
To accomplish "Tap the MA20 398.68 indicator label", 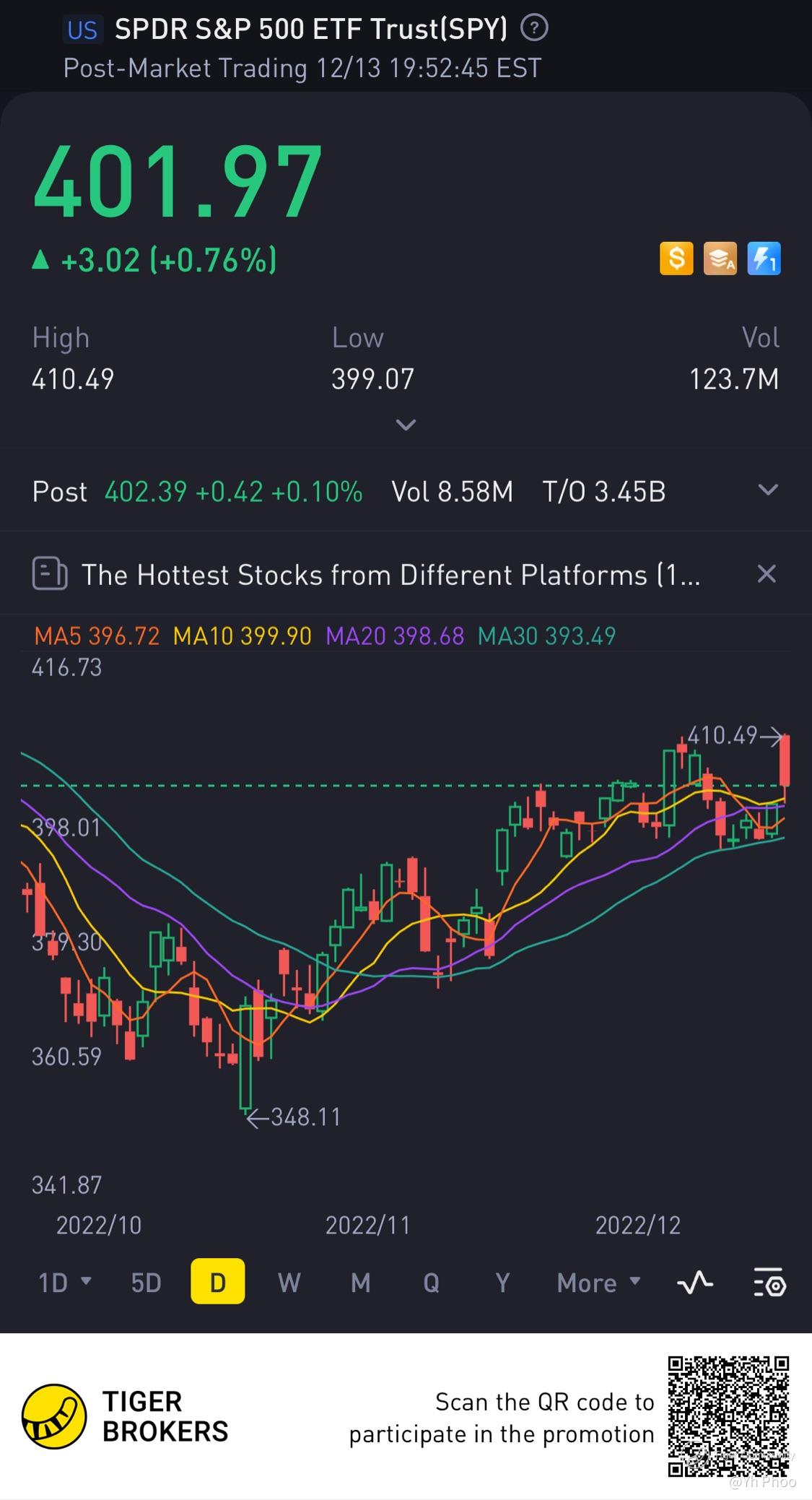I will point(395,636).
